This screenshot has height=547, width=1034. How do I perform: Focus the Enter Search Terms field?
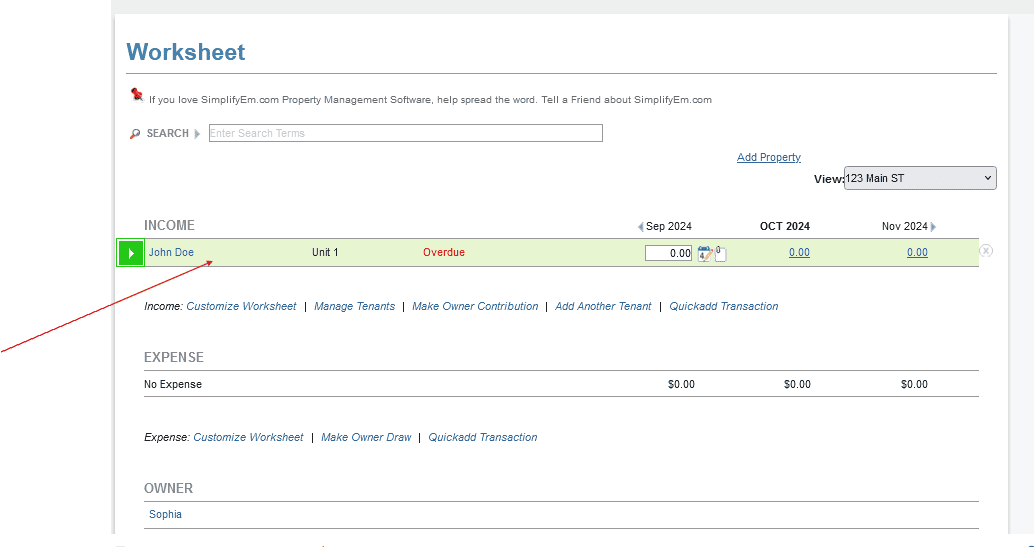point(405,133)
